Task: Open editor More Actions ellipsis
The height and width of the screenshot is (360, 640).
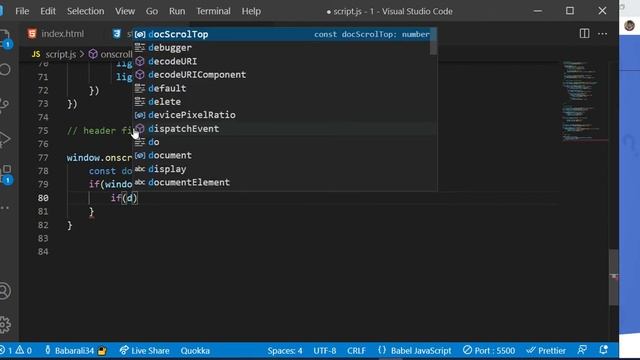Action: (602, 34)
